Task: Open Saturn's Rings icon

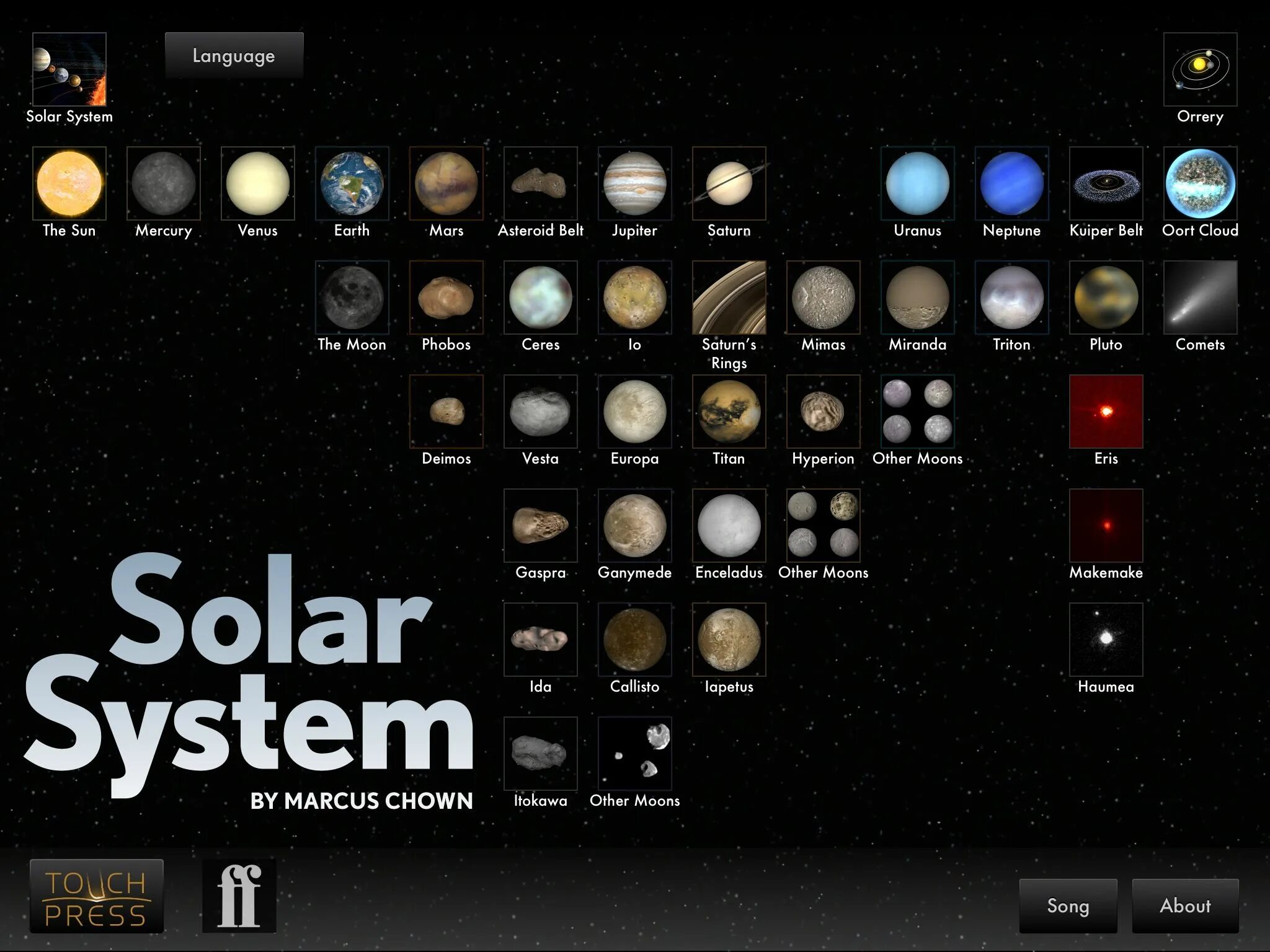Action: pos(729,297)
